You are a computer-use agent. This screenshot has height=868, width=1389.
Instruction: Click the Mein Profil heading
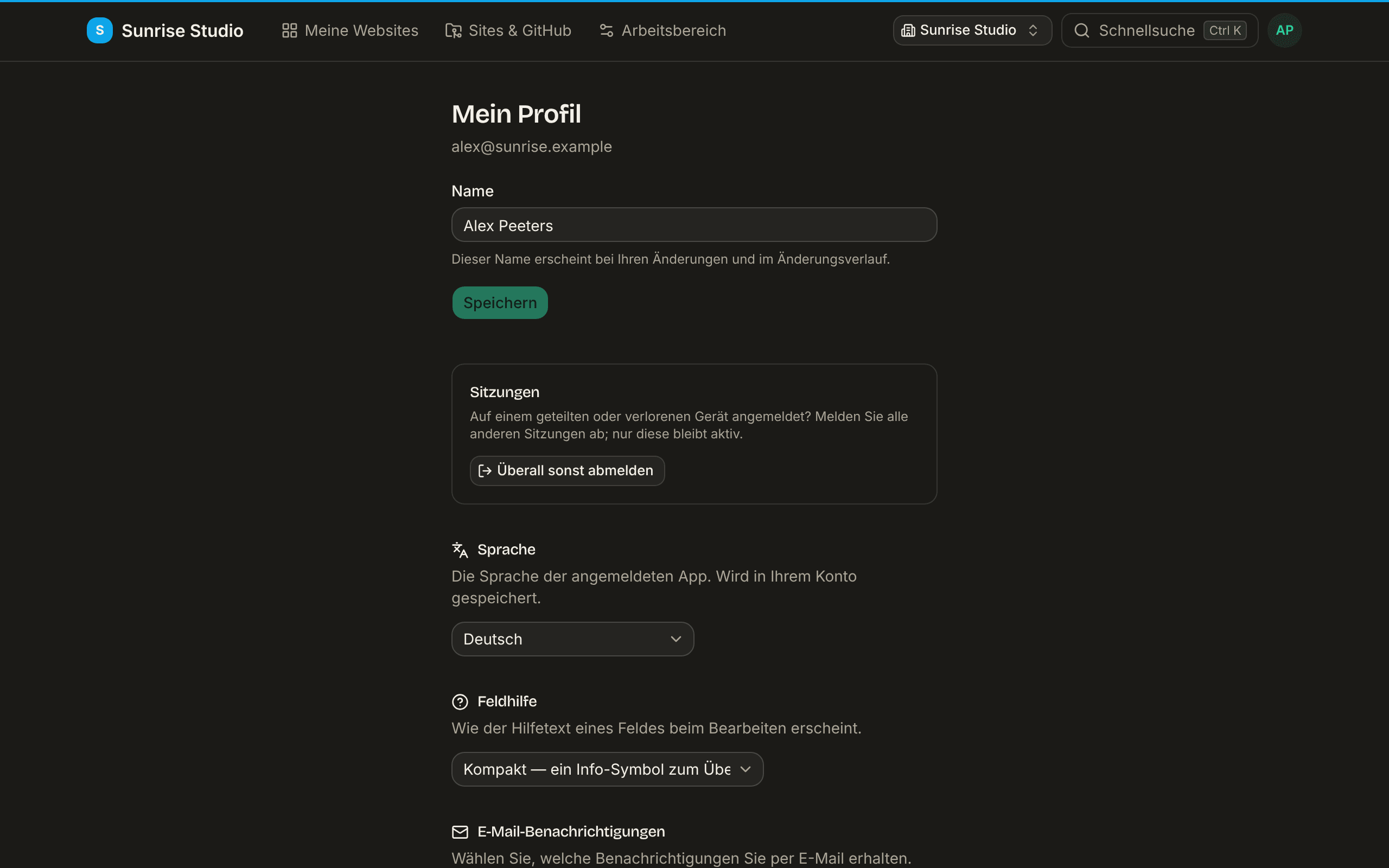tap(516, 114)
